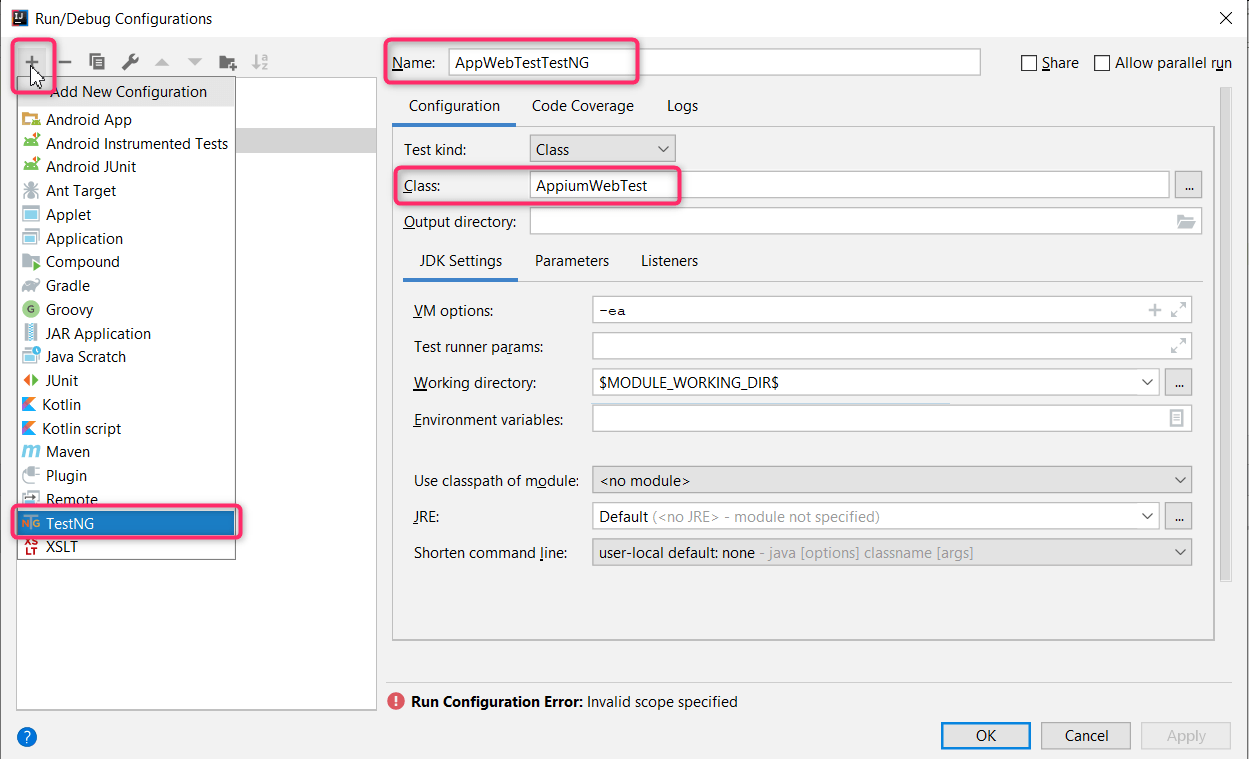Screen dimensions: 1249x759
Task: Choose TestNG configuration type
Action: coord(126,523)
